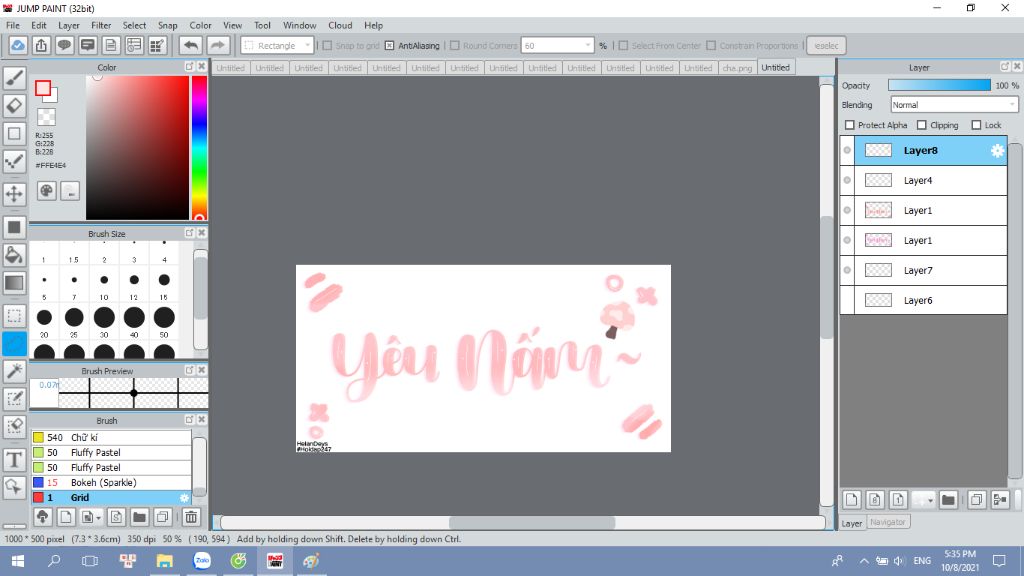Select the Select Pen tool

tap(14, 398)
